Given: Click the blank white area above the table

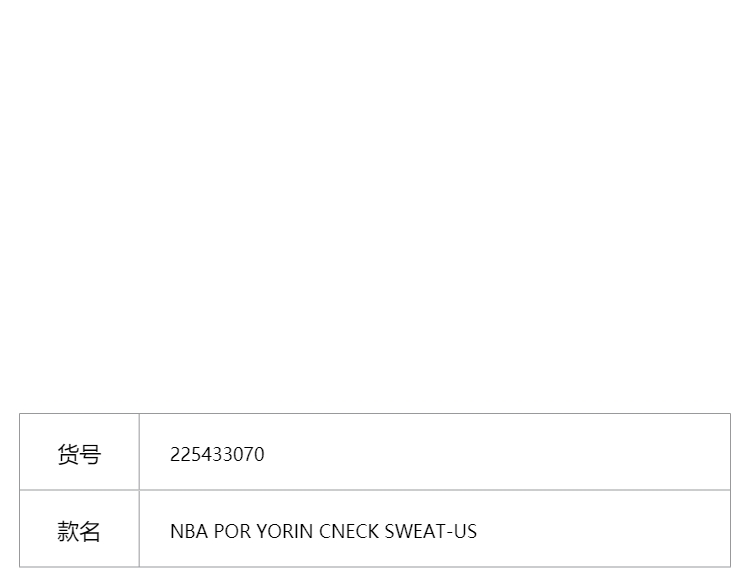Looking at the screenshot, I should (x=375, y=206).
